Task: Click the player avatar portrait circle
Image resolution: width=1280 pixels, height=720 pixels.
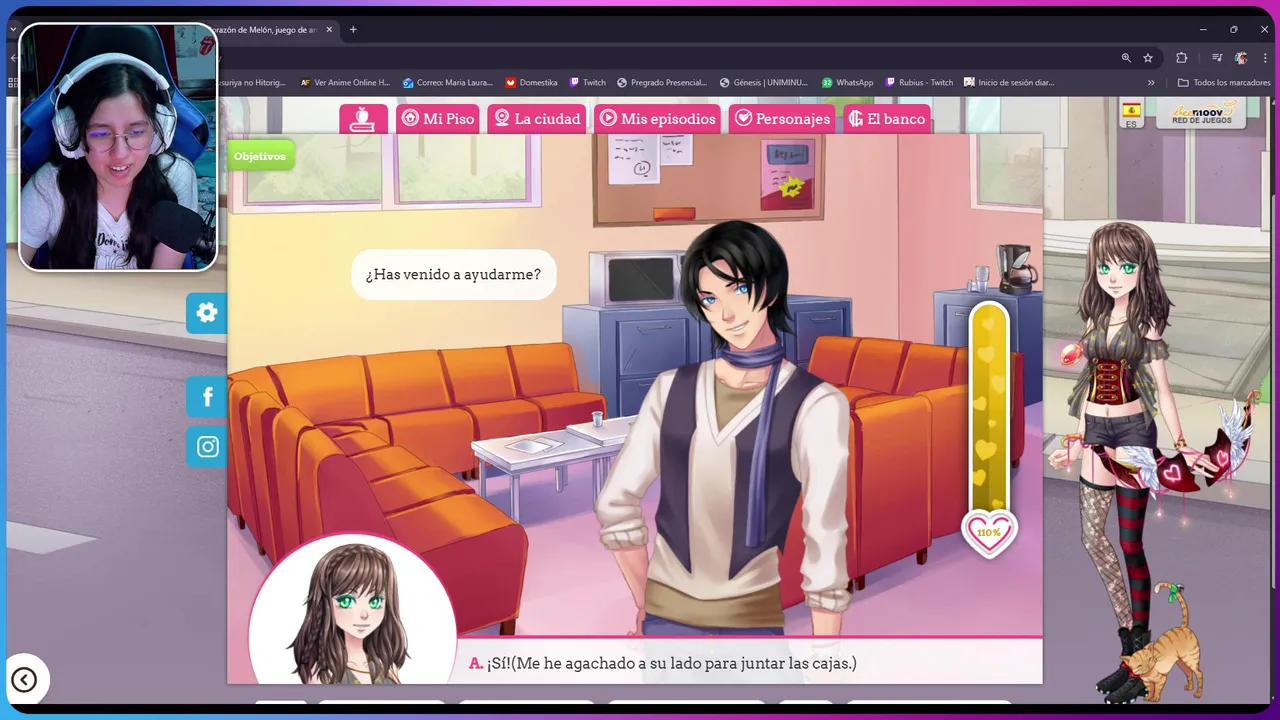Action: [351, 612]
